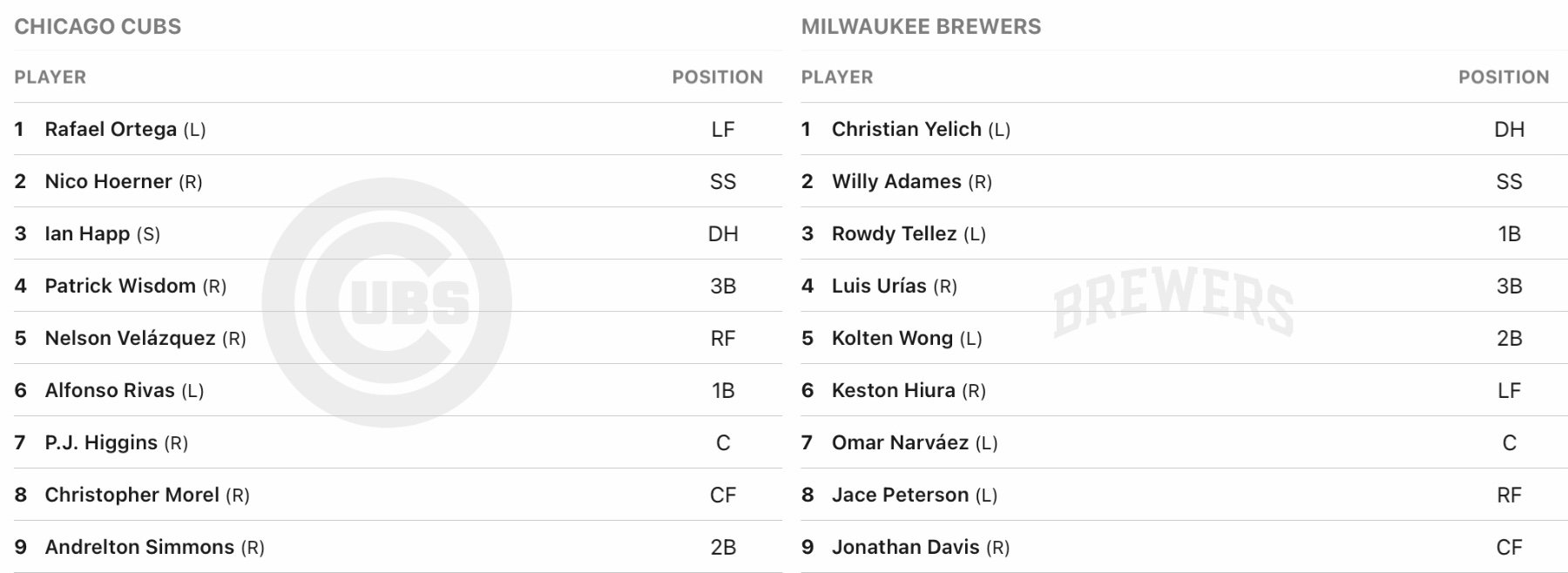
Task: Click the Chicago Cubs team heading
Action: (x=98, y=27)
